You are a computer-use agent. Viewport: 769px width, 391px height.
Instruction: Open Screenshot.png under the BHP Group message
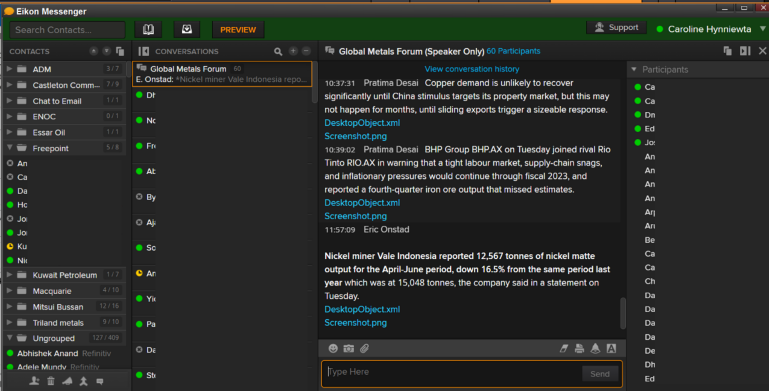coord(356,216)
